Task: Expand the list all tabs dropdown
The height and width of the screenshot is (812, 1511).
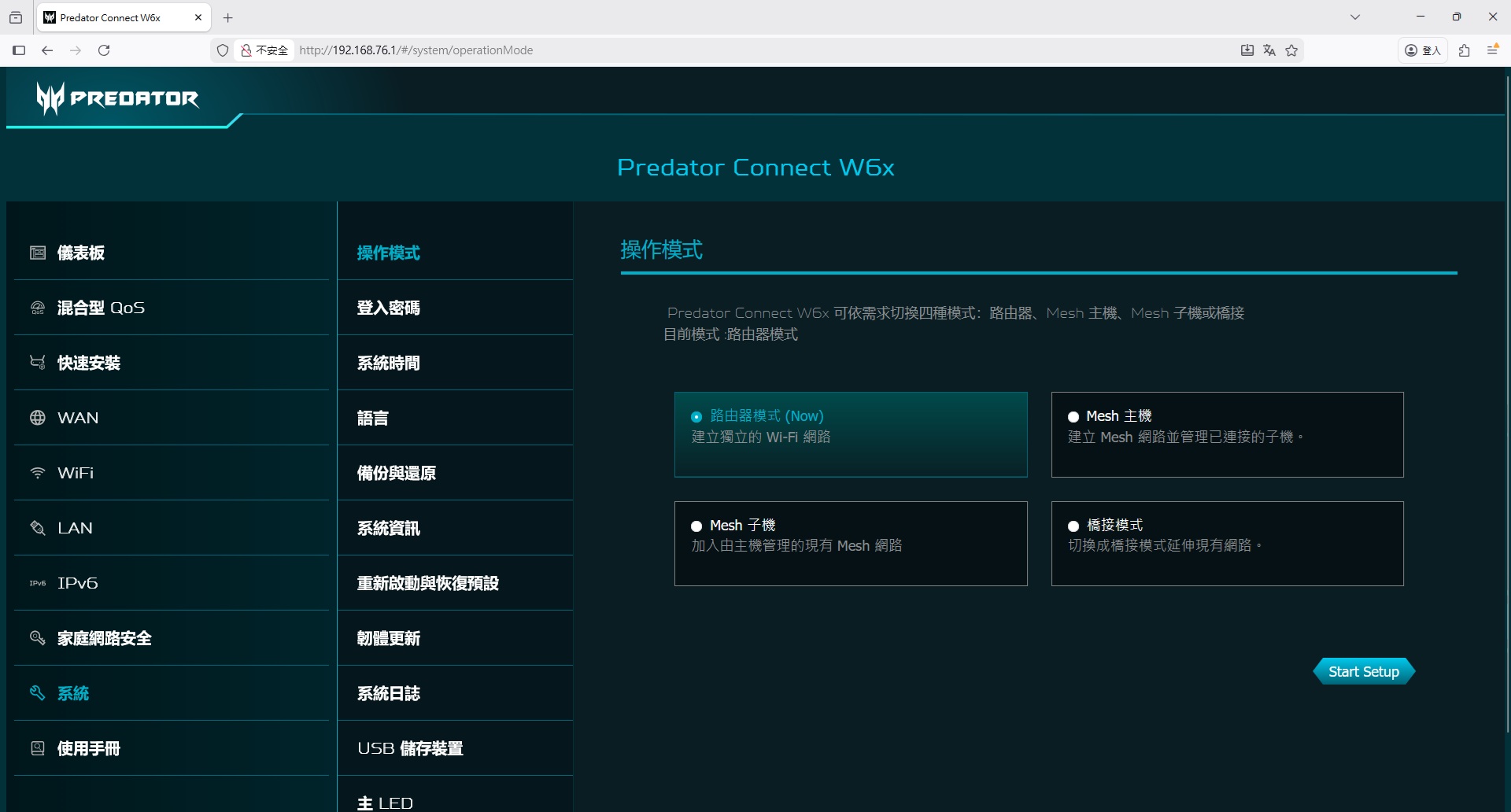Action: (x=1355, y=17)
